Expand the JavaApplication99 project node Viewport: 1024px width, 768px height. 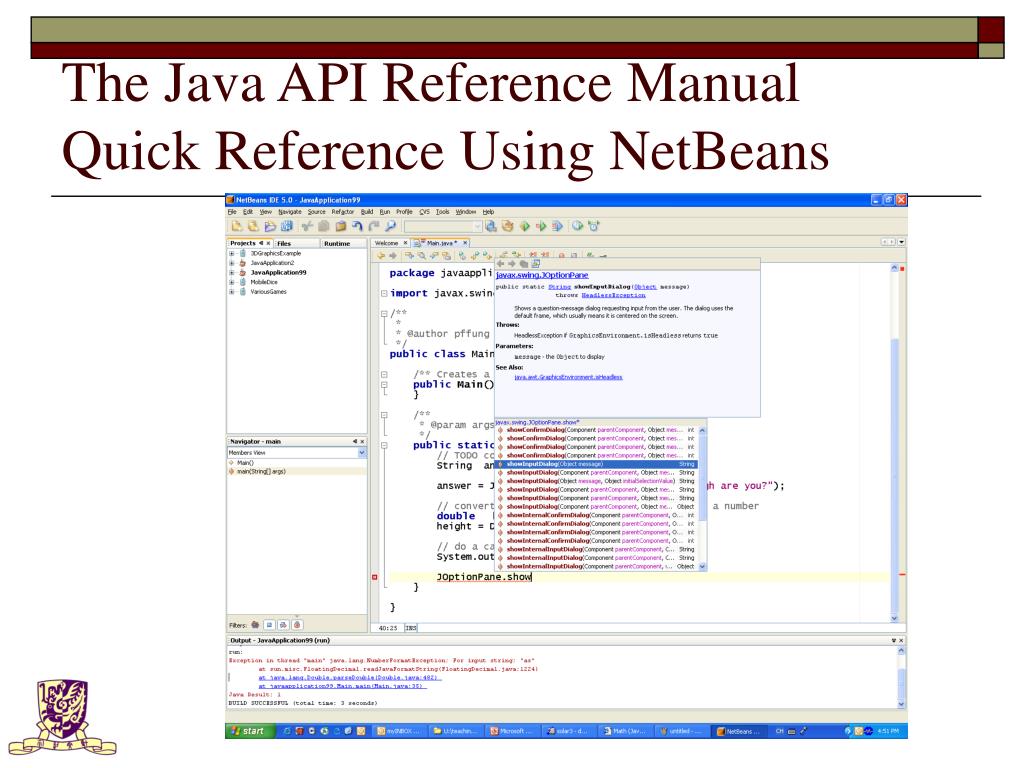click(x=231, y=273)
